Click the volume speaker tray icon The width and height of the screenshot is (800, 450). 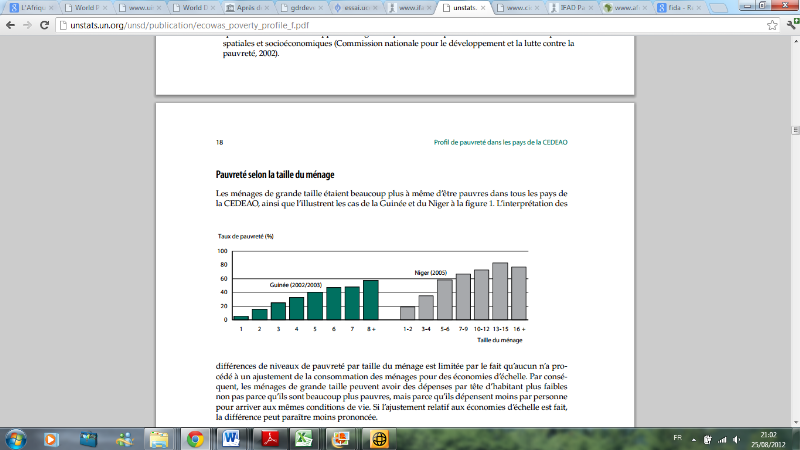coord(736,439)
